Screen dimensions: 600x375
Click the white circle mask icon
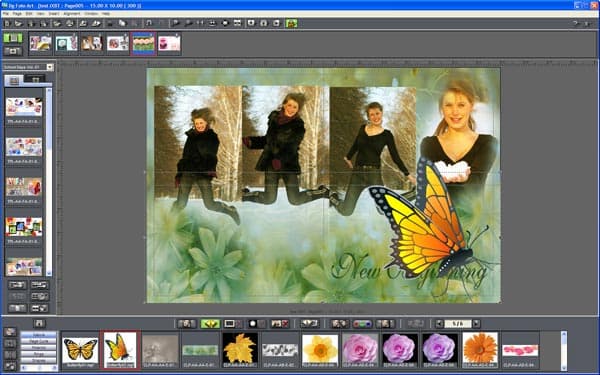point(253,324)
